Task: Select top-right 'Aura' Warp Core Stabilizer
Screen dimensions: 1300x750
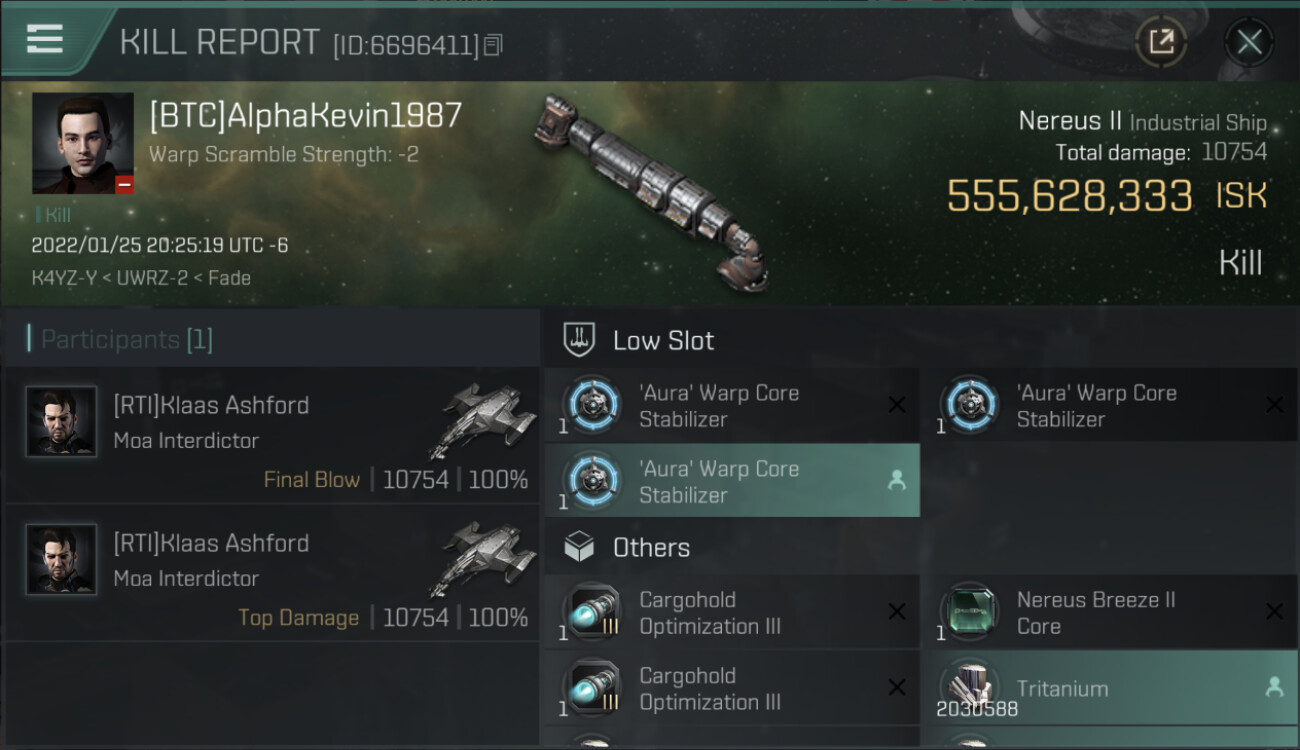Action: (x=1110, y=405)
